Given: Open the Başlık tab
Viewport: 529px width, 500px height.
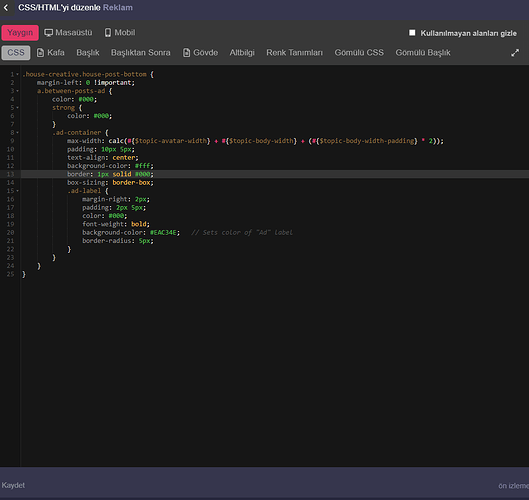Looking at the screenshot, I should pyautogui.click(x=88, y=53).
